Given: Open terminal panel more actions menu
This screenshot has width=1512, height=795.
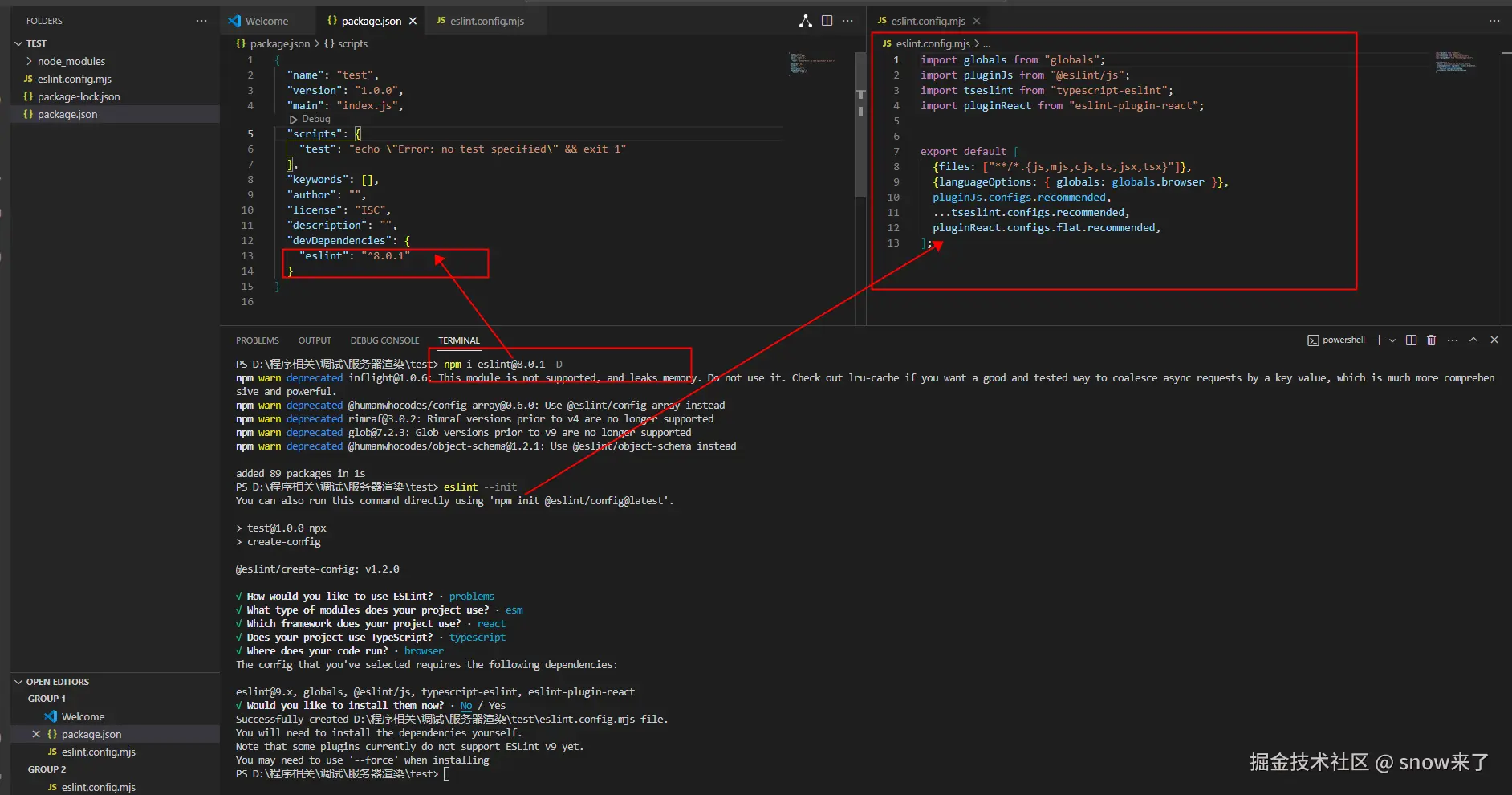Looking at the screenshot, I should click(x=1453, y=340).
